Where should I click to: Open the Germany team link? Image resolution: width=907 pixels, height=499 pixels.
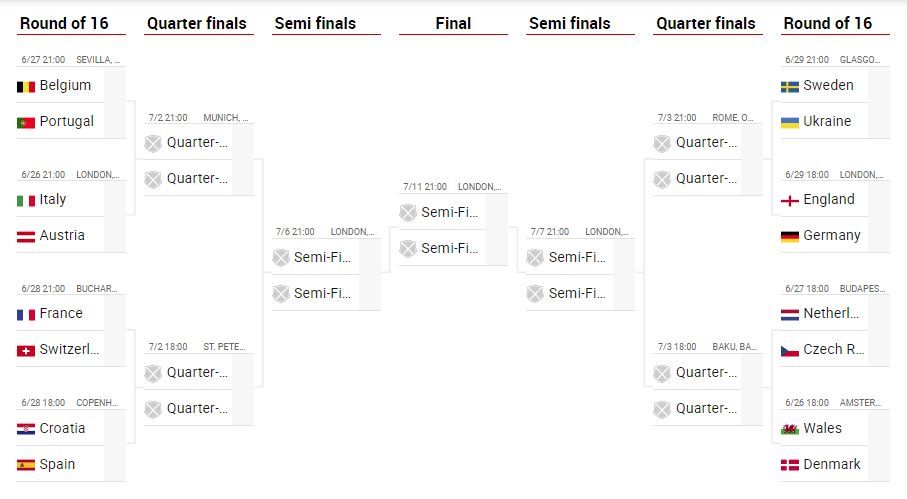831,236
